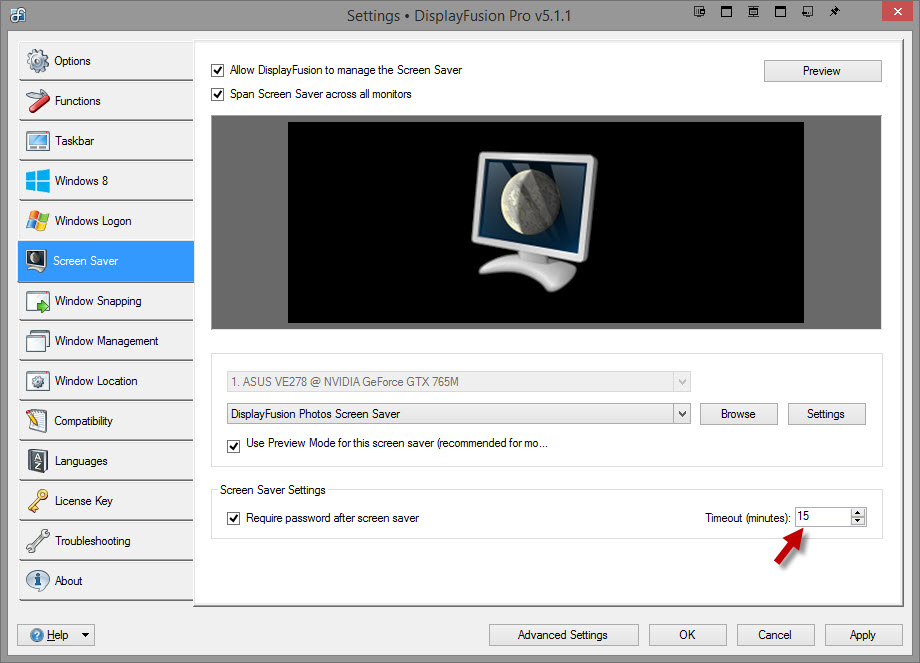The width and height of the screenshot is (920, 663).
Task: Disable Require password after screen saver
Action: pyautogui.click(x=234, y=519)
